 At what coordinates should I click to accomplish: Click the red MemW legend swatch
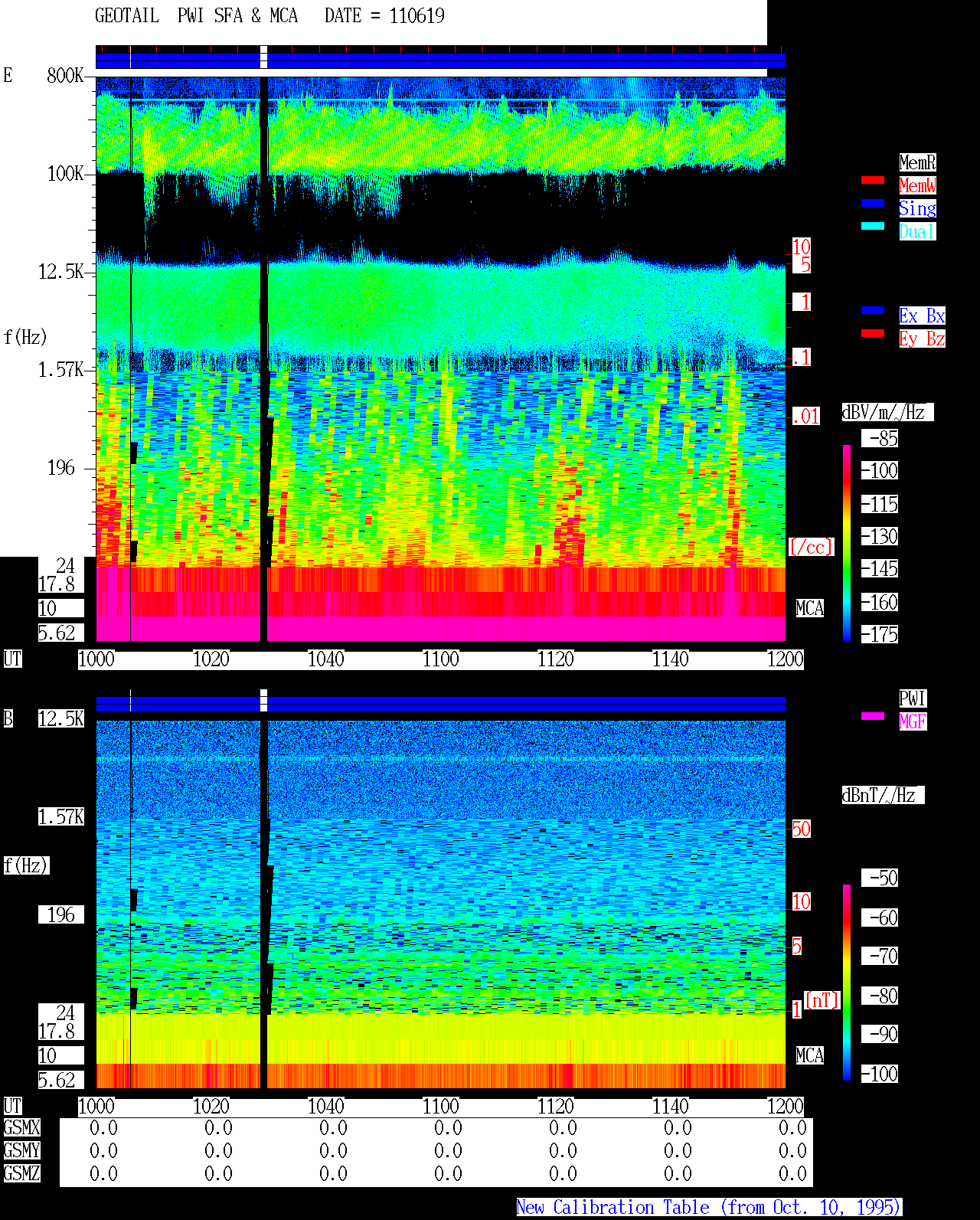(x=873, y=180)
